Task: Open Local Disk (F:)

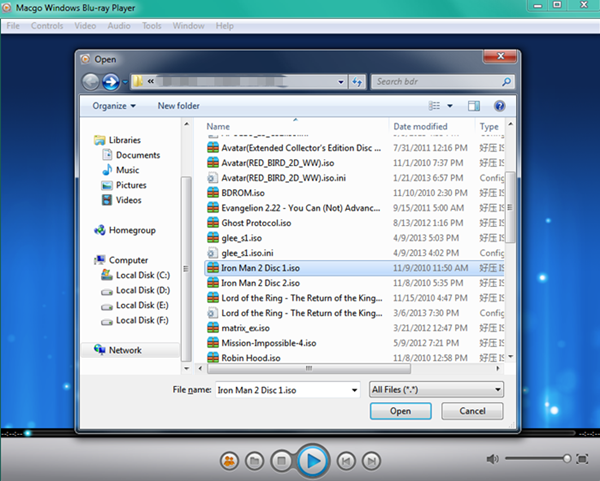Action: coord(135,320)
